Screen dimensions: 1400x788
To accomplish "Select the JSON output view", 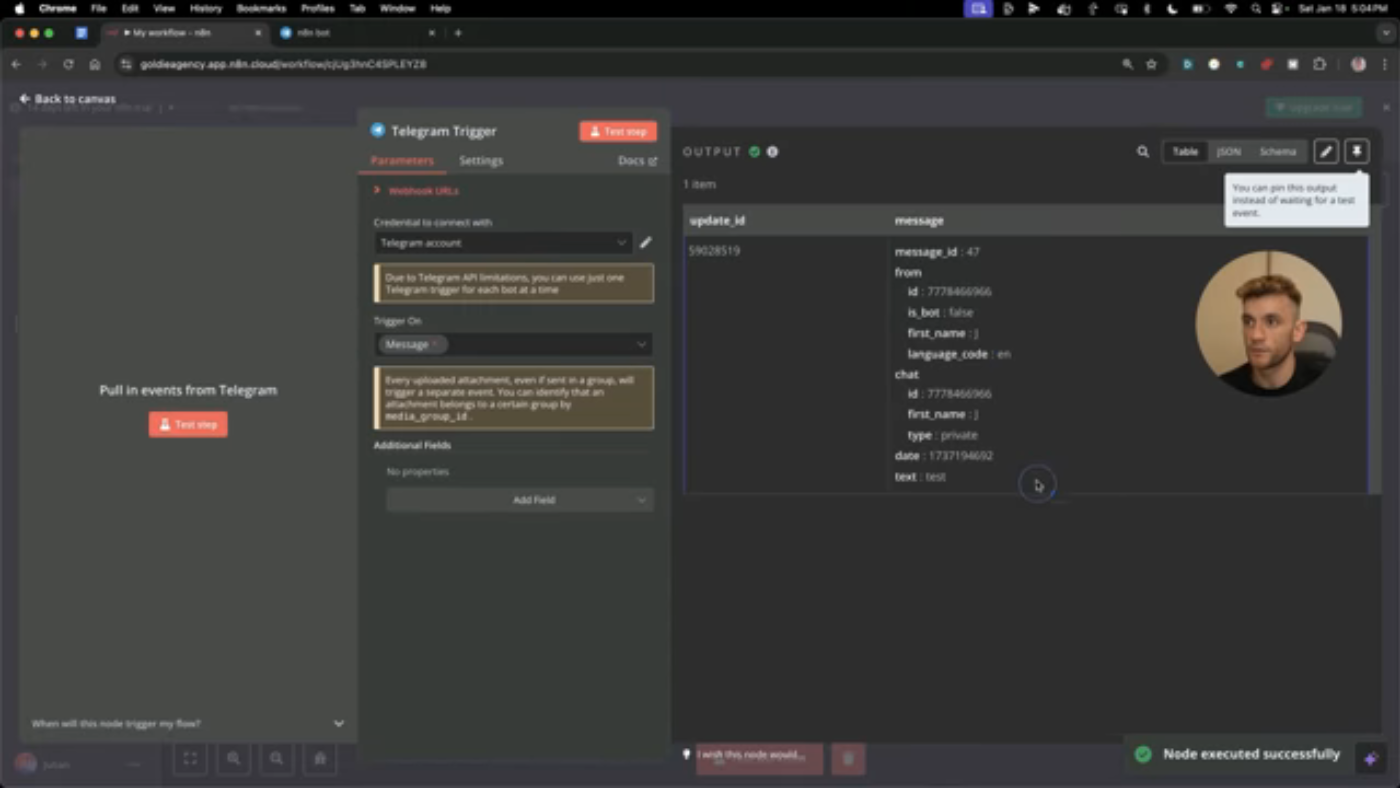I will point(1228,152).
